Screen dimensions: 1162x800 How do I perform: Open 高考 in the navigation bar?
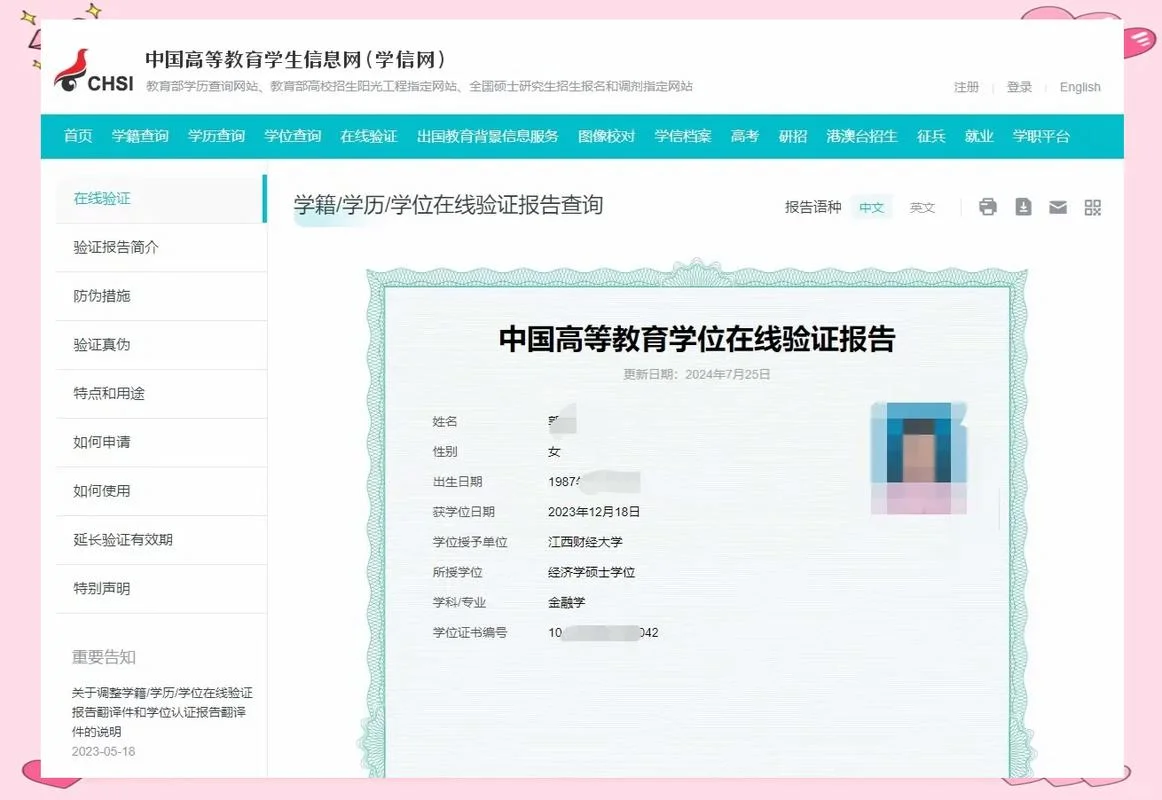(x=745, y=136)
